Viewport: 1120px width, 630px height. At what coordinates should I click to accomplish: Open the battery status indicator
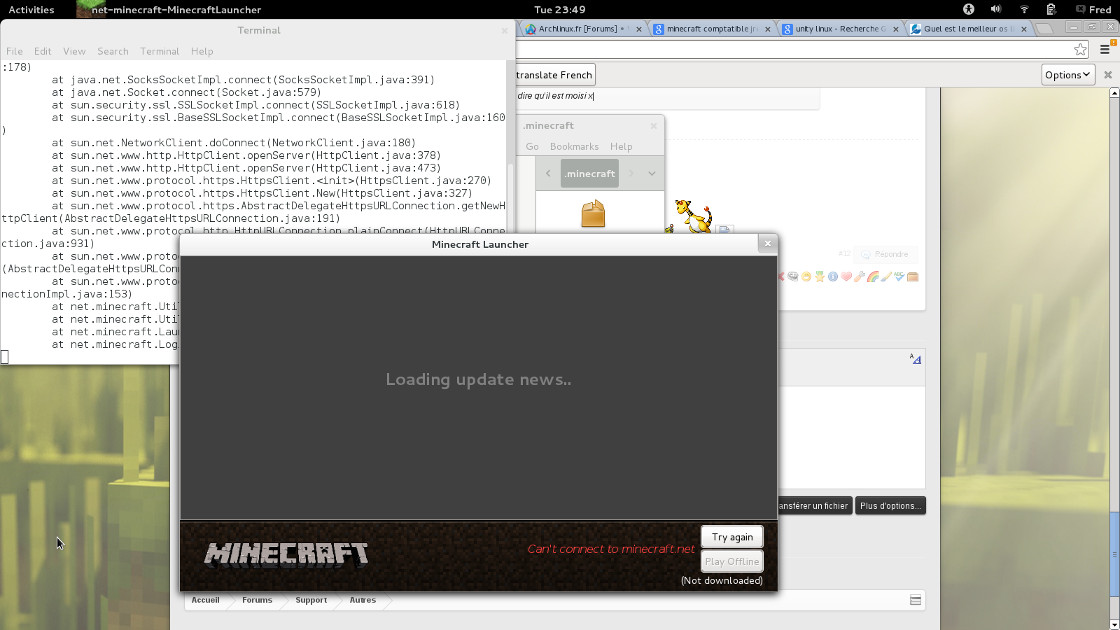click(1051, 9)
